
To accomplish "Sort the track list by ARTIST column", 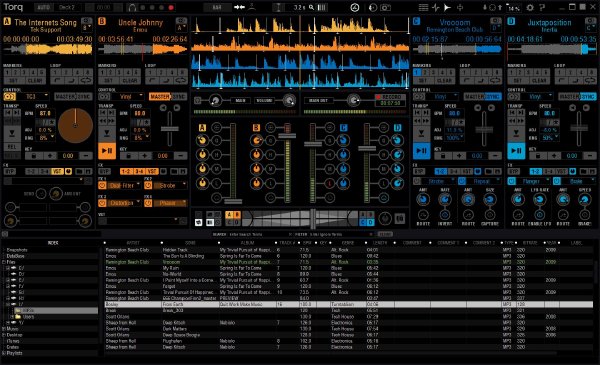I will coord(133,243).
